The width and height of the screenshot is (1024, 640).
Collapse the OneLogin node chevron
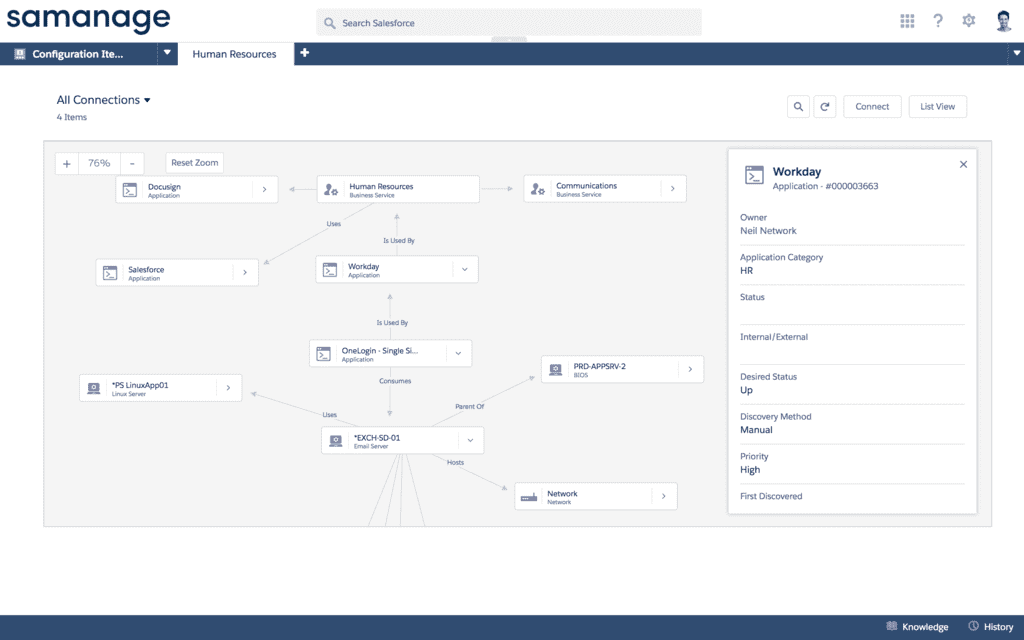tap(458, 353)
